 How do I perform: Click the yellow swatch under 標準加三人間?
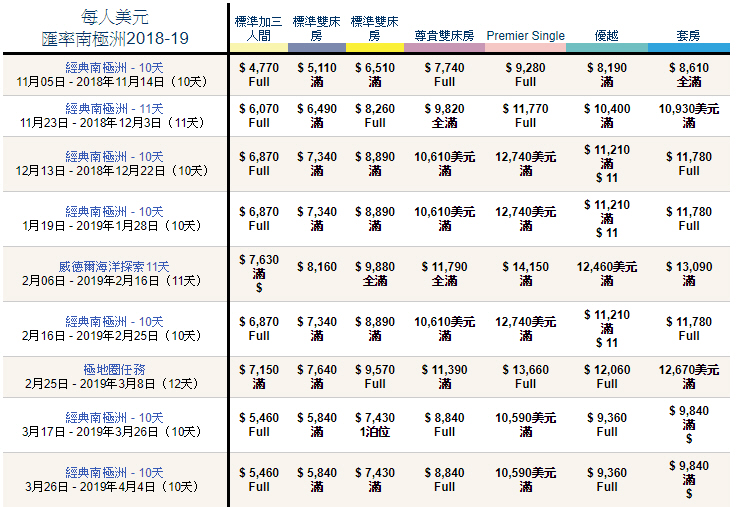coord(259,48)
